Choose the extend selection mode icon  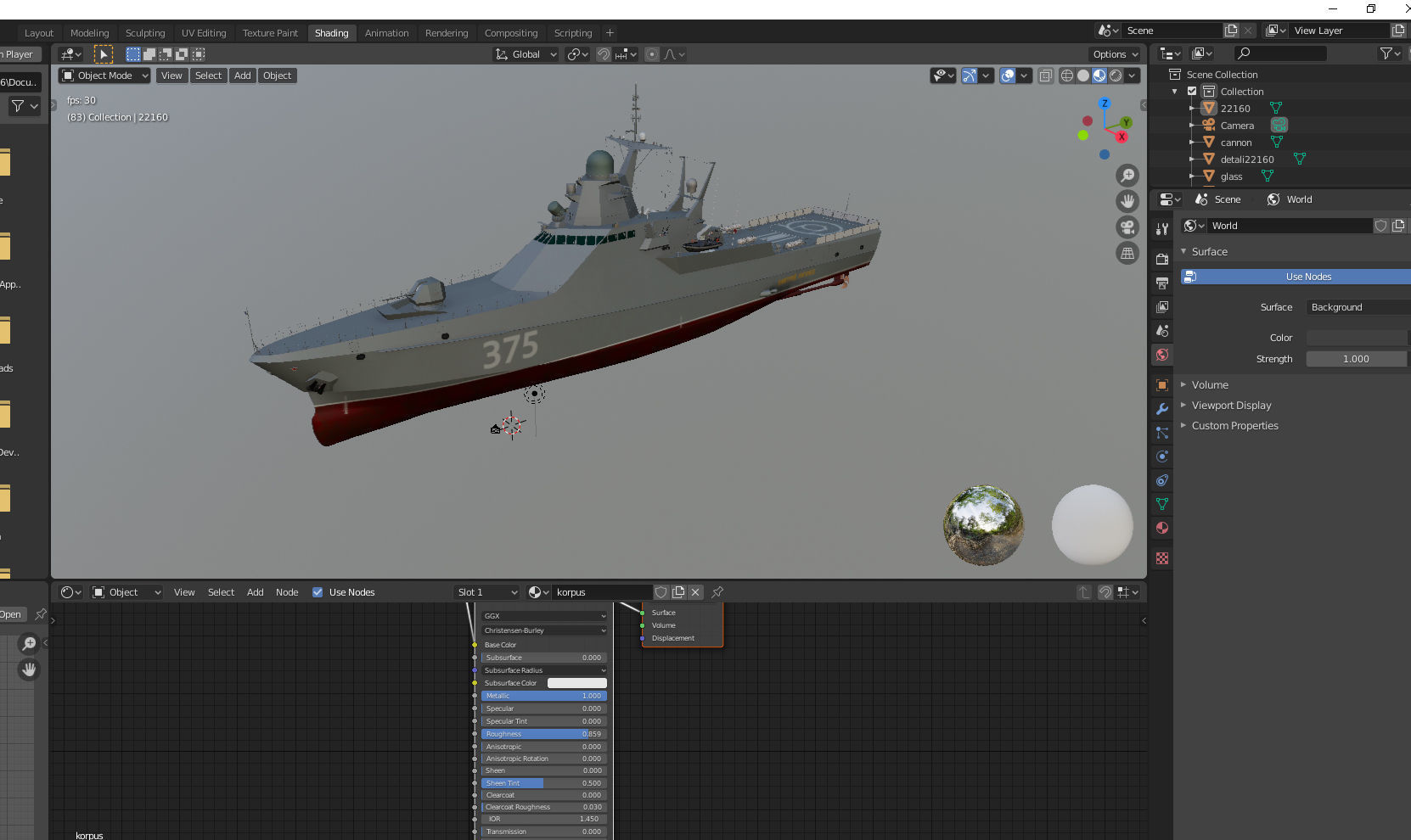[149, 54]
